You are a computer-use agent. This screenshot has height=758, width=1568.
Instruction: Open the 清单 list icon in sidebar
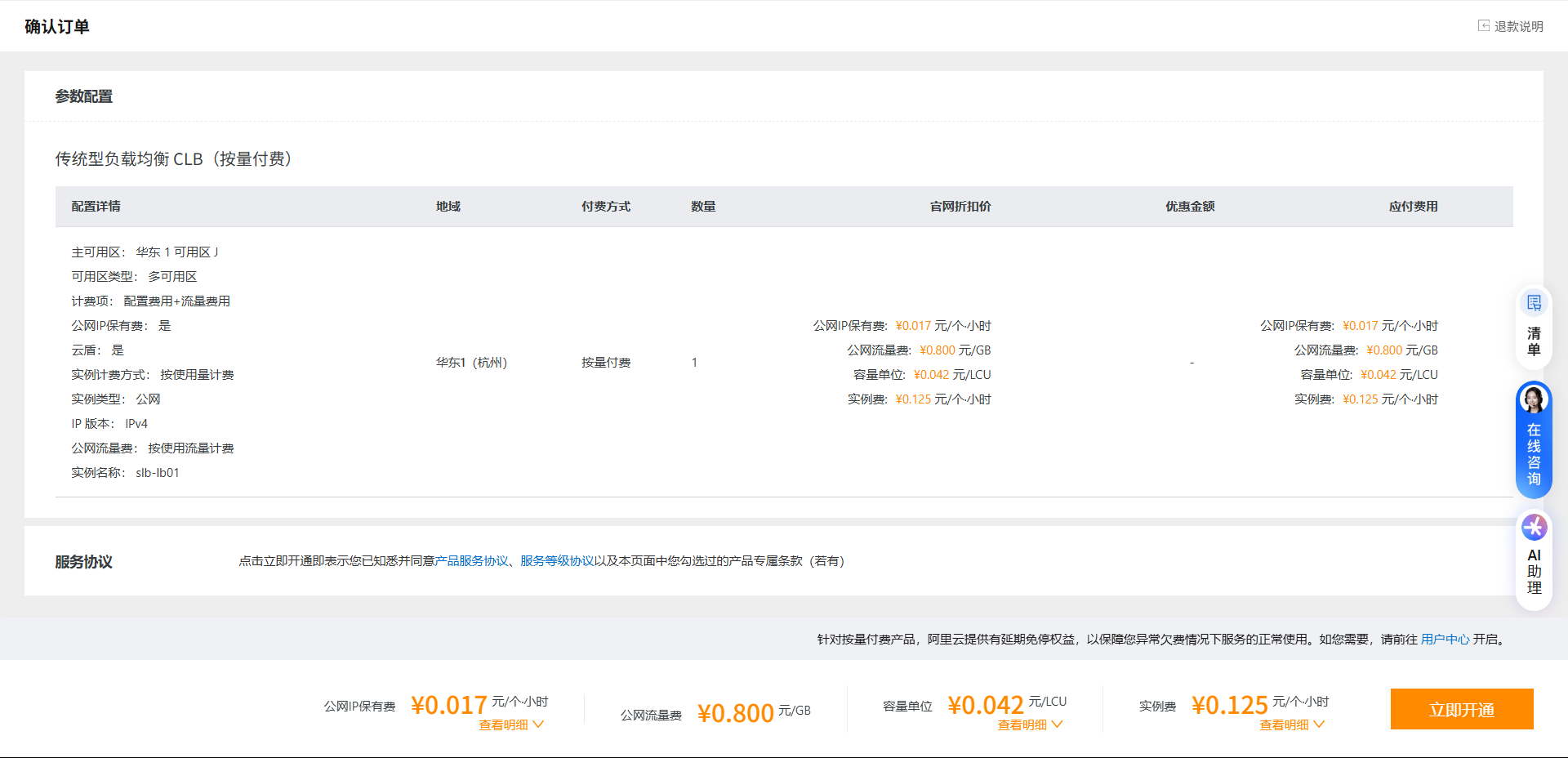coord(1535,303)
